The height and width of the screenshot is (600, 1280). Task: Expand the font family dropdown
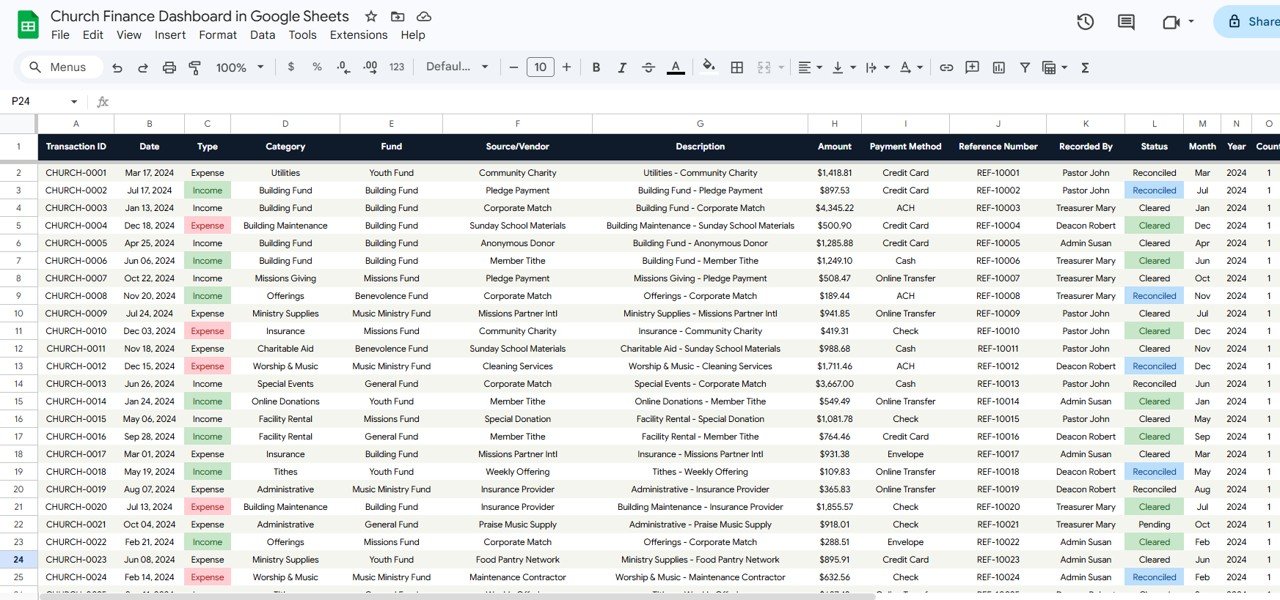(457, 67)
